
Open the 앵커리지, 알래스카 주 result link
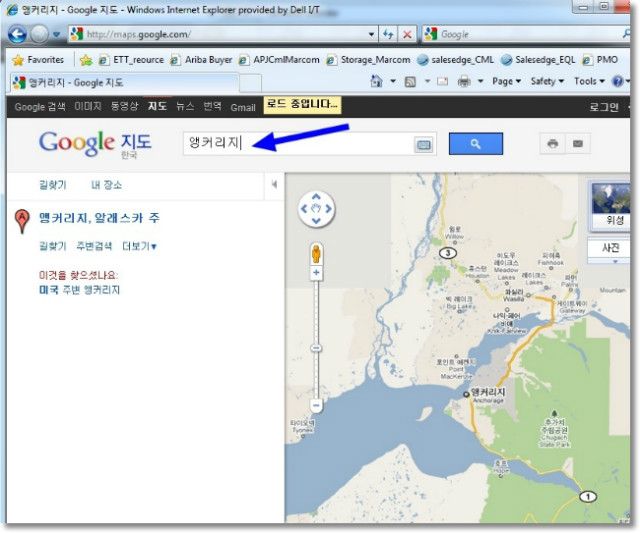(x=99, y=218)
